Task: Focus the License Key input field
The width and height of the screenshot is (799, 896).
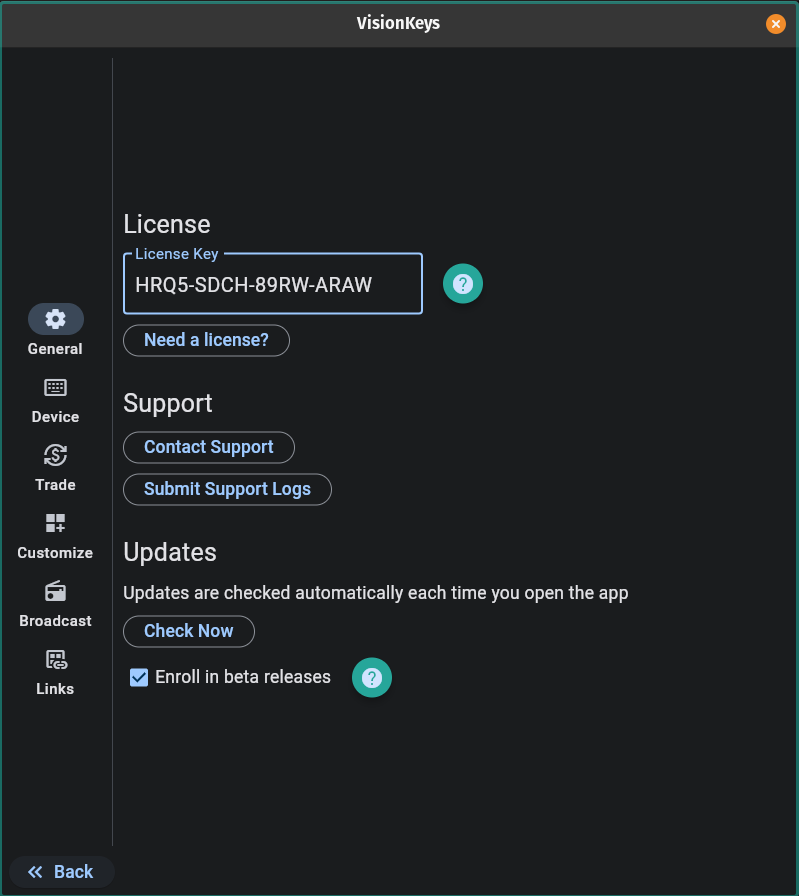Action: tap(273, 284)
